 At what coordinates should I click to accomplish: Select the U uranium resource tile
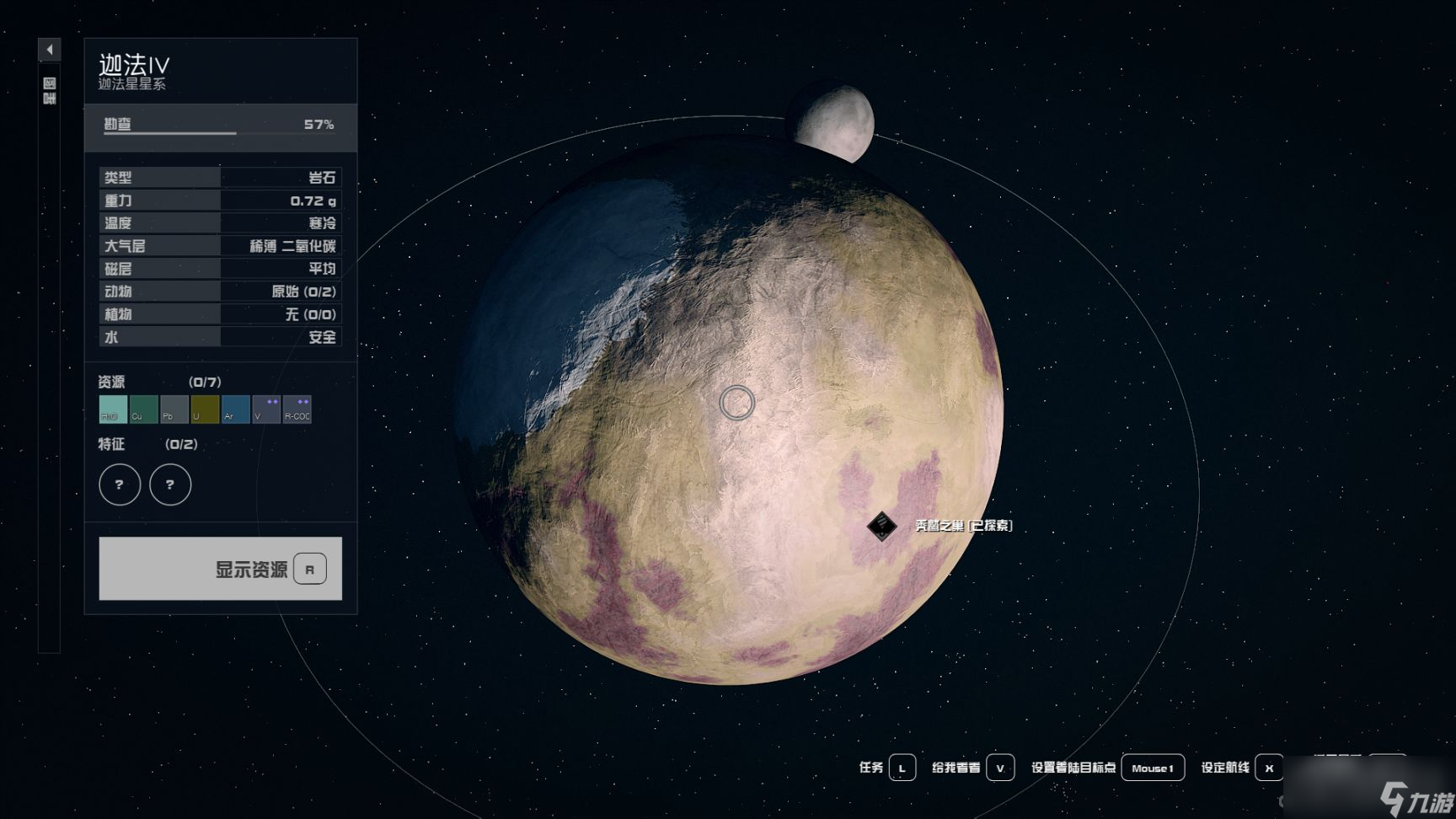[x=205, y=409]
